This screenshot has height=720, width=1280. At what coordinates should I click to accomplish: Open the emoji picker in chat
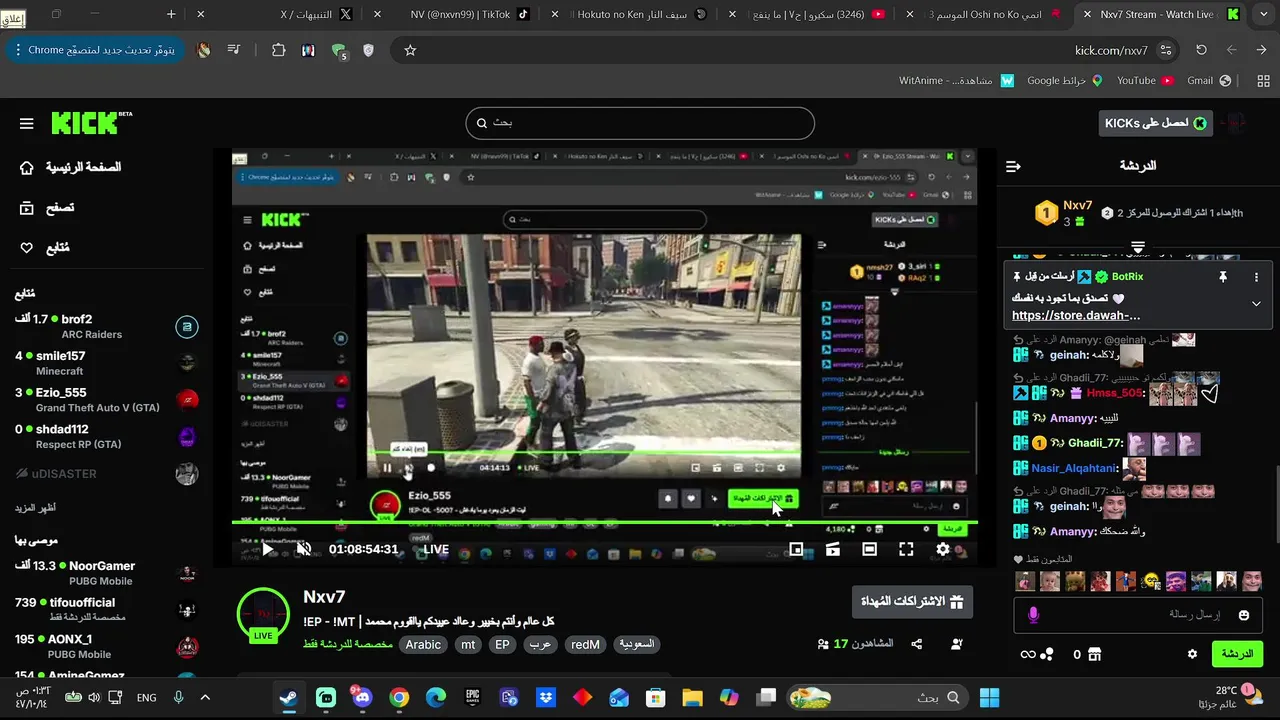(x=1244, y=615)
